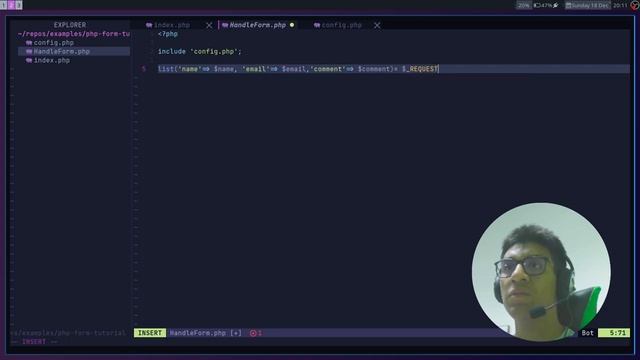Click the battery 47% indicator in top bar
The height and width of the screenshot is (360, 640).
546,5
